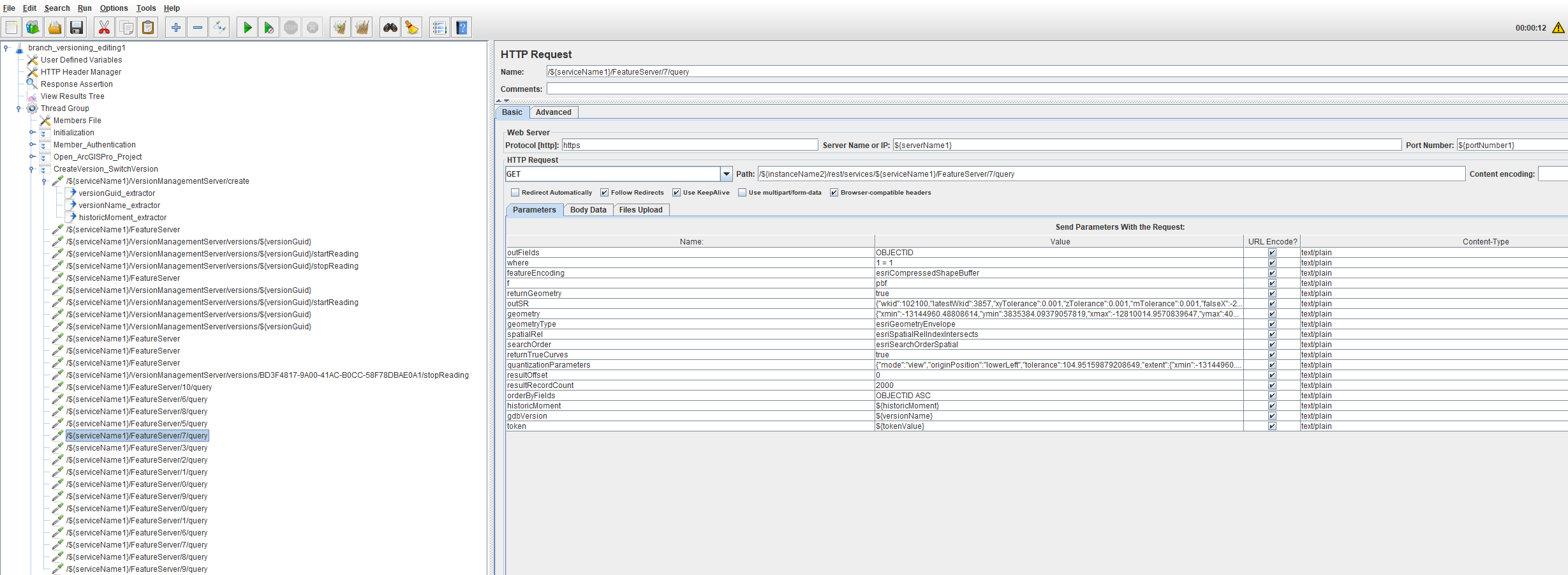Screen dimensions: 1568x575
Task: Toggle URL Encode checkbox for token row
Action: (1272, 426)
